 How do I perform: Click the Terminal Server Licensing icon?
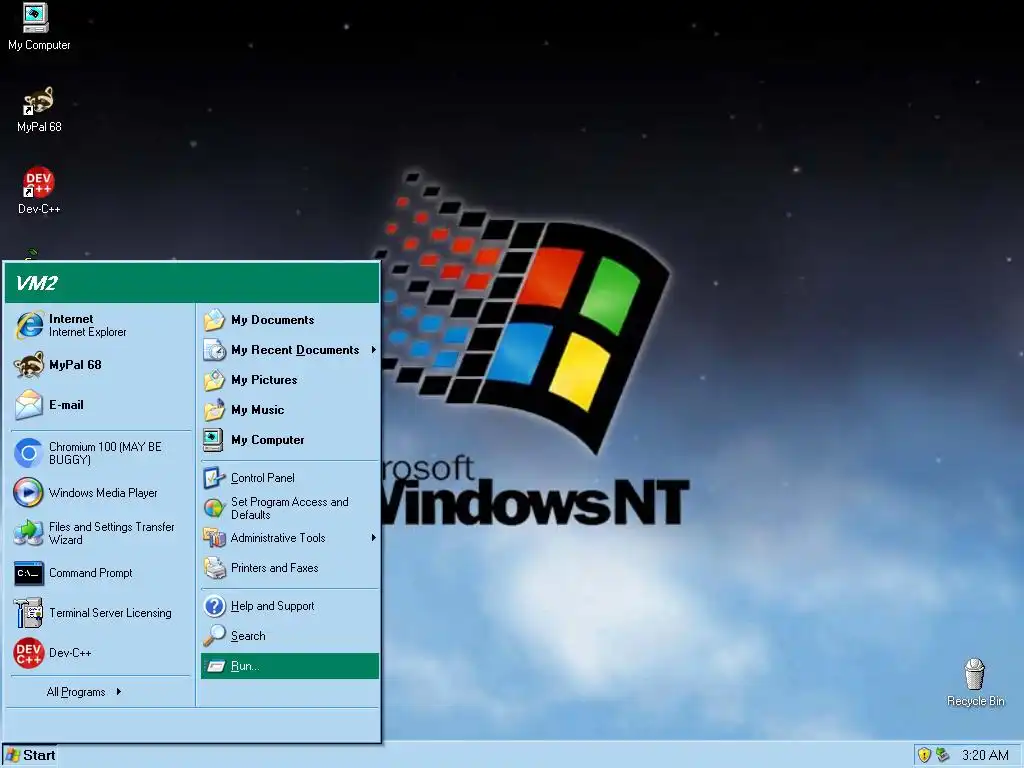[x=29, y=613]
